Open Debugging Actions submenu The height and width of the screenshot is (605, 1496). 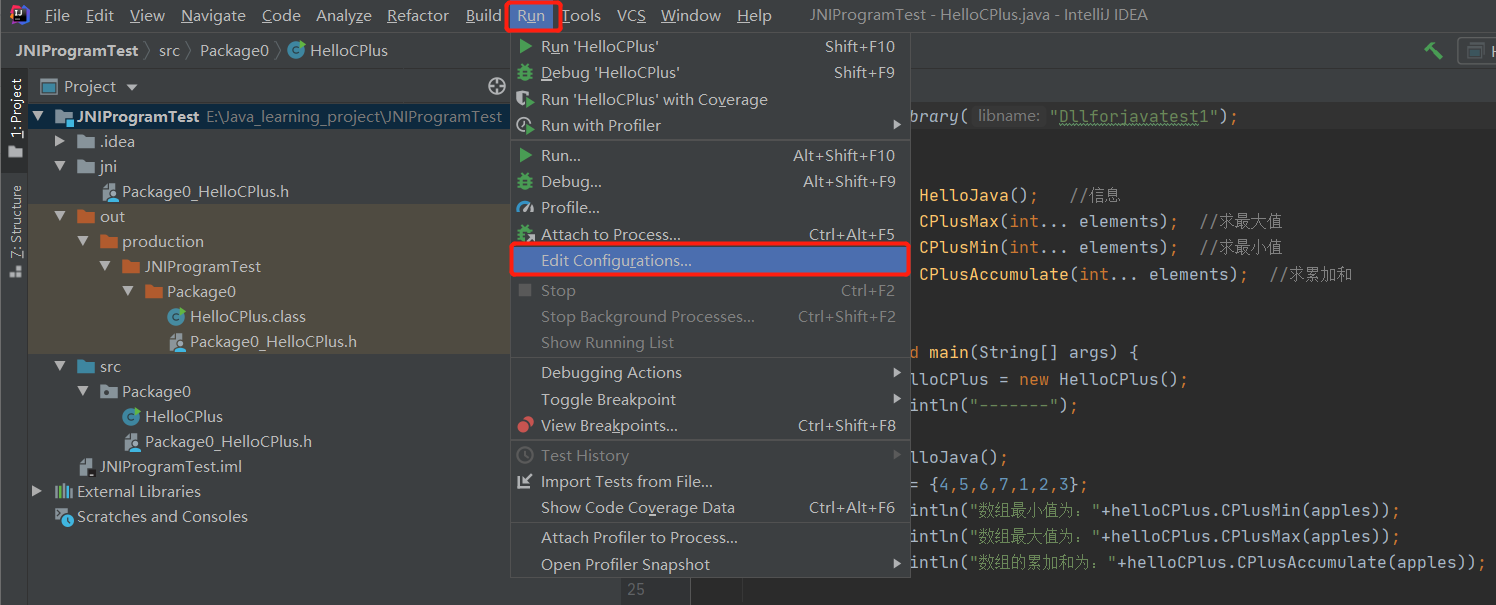tap(710, 372)
